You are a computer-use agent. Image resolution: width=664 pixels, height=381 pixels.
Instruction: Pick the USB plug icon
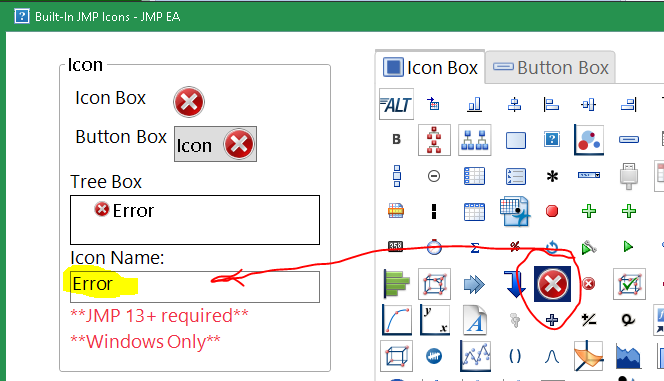[x=629, y=176]
